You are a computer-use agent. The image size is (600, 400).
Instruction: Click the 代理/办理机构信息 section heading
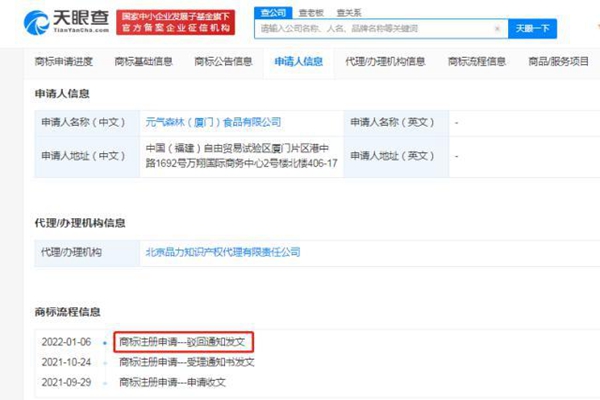click(80, 223)
